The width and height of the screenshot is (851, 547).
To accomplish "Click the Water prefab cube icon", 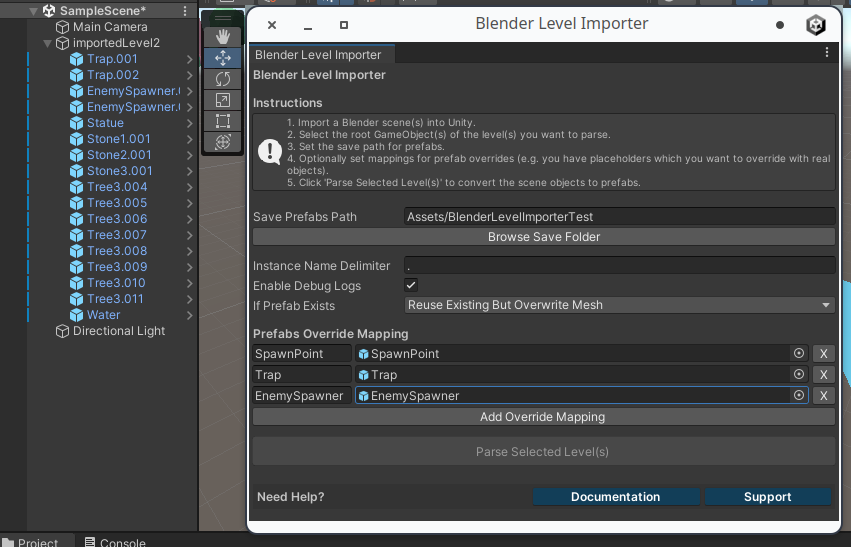I will tap(77, 315).
